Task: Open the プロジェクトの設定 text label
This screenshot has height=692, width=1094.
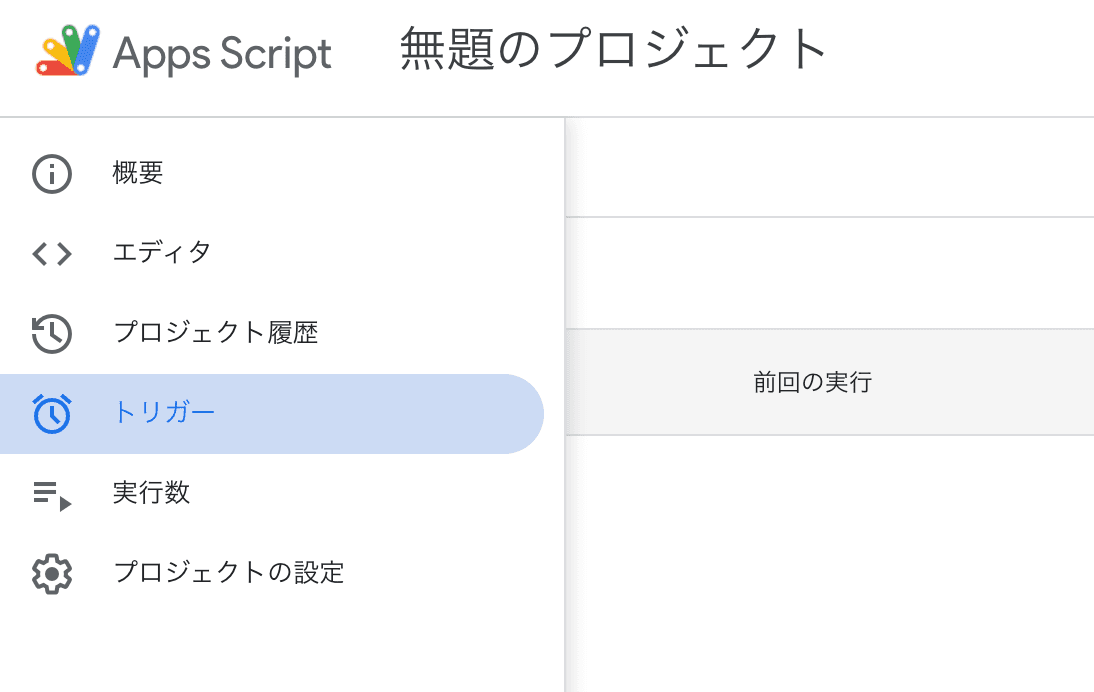Action: point(229,573)
